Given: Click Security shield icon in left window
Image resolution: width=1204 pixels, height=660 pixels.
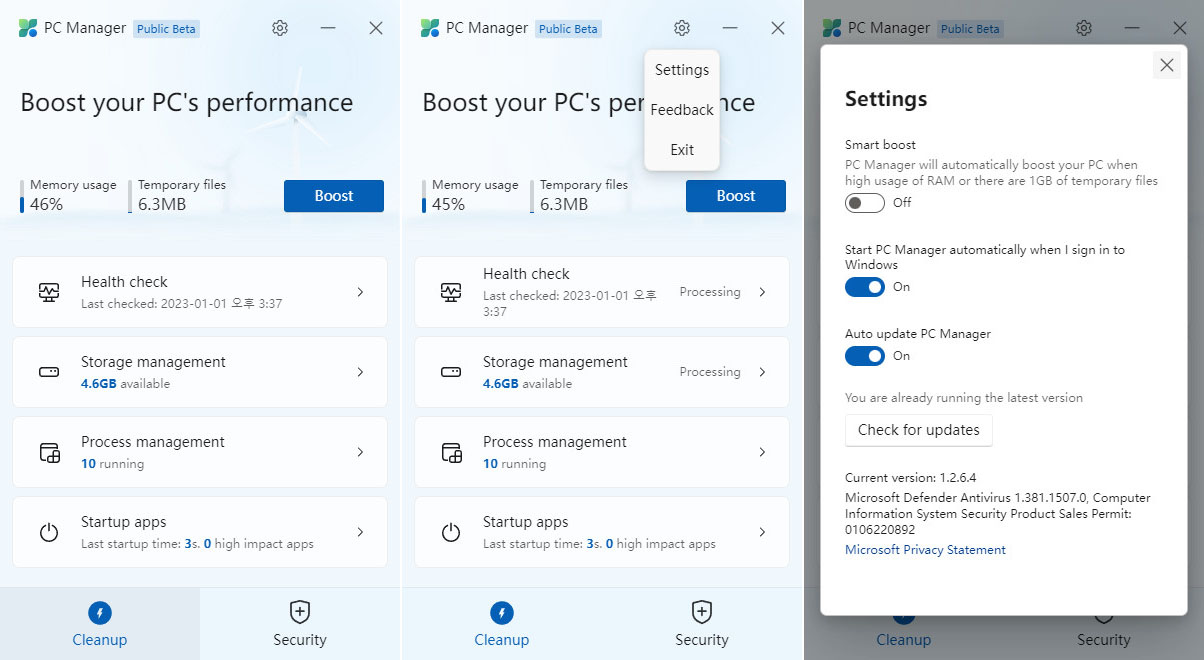Looking at the screenshot, I should tap(300, 612).
